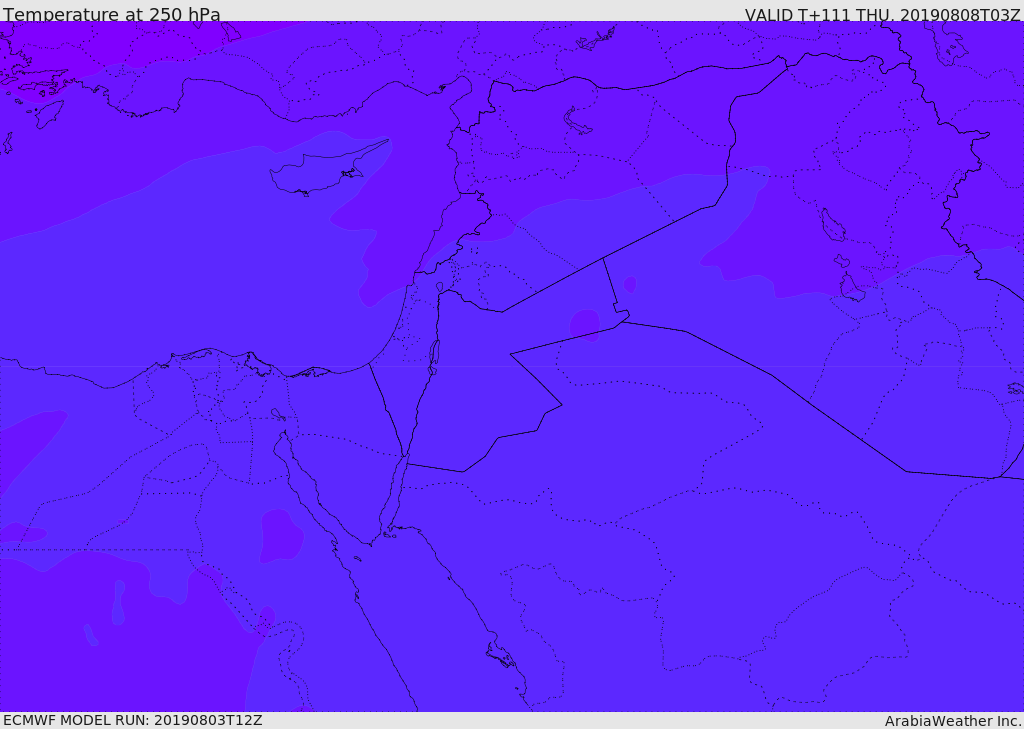Click the 'Temperature at 250 hPa' title
This screenshot has width=1024, height=729.
point(112,14)
